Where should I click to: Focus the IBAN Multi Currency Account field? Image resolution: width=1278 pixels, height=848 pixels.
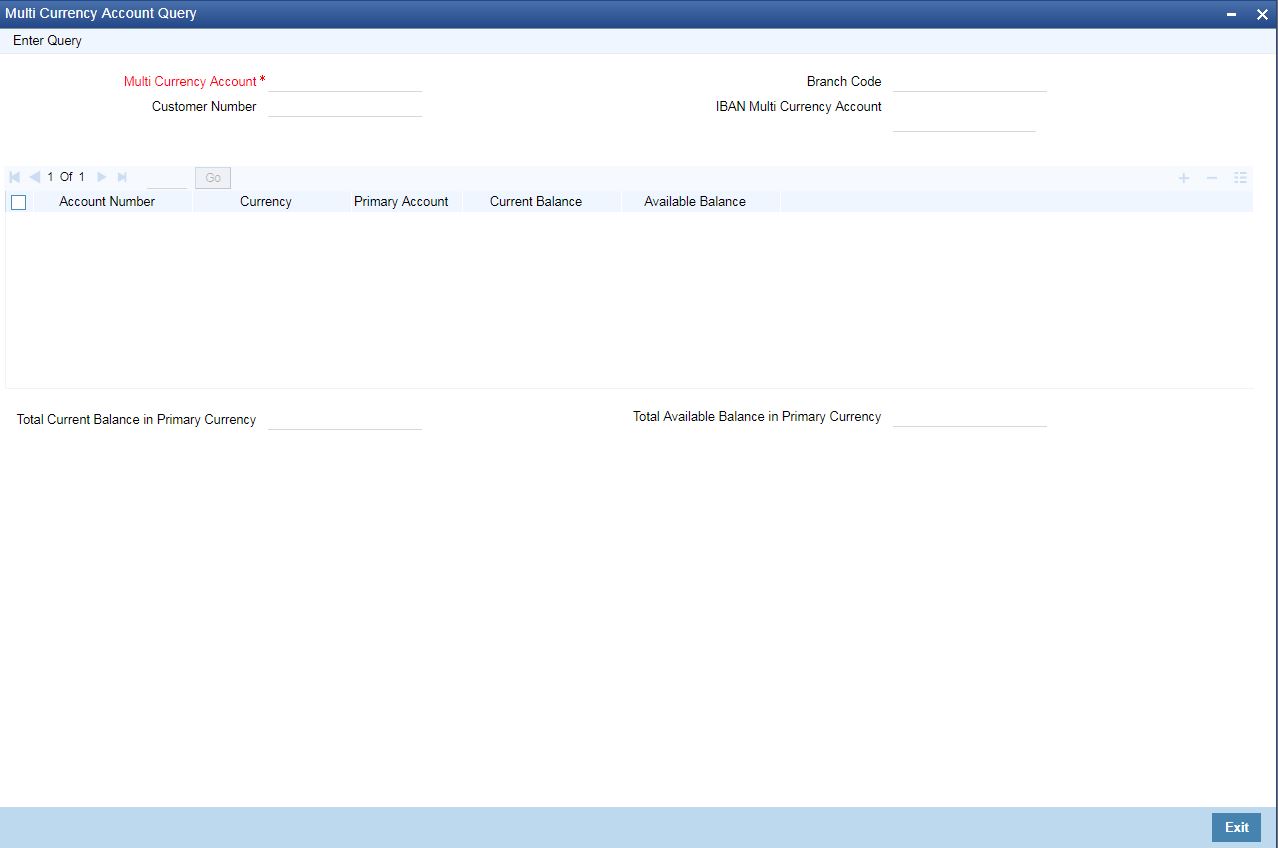(x=964, y=121)
